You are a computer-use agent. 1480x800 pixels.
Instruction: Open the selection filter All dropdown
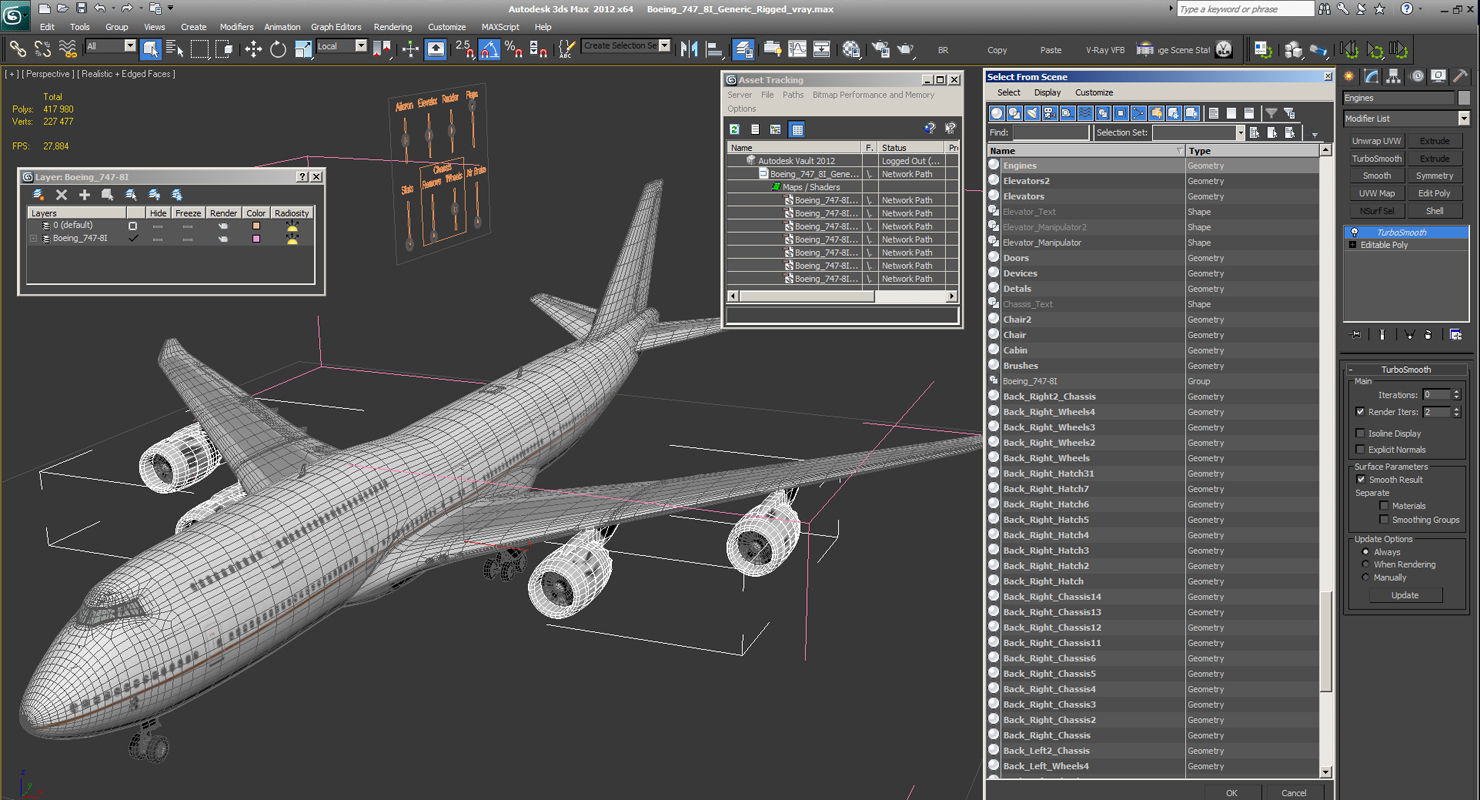click(130, 46)
